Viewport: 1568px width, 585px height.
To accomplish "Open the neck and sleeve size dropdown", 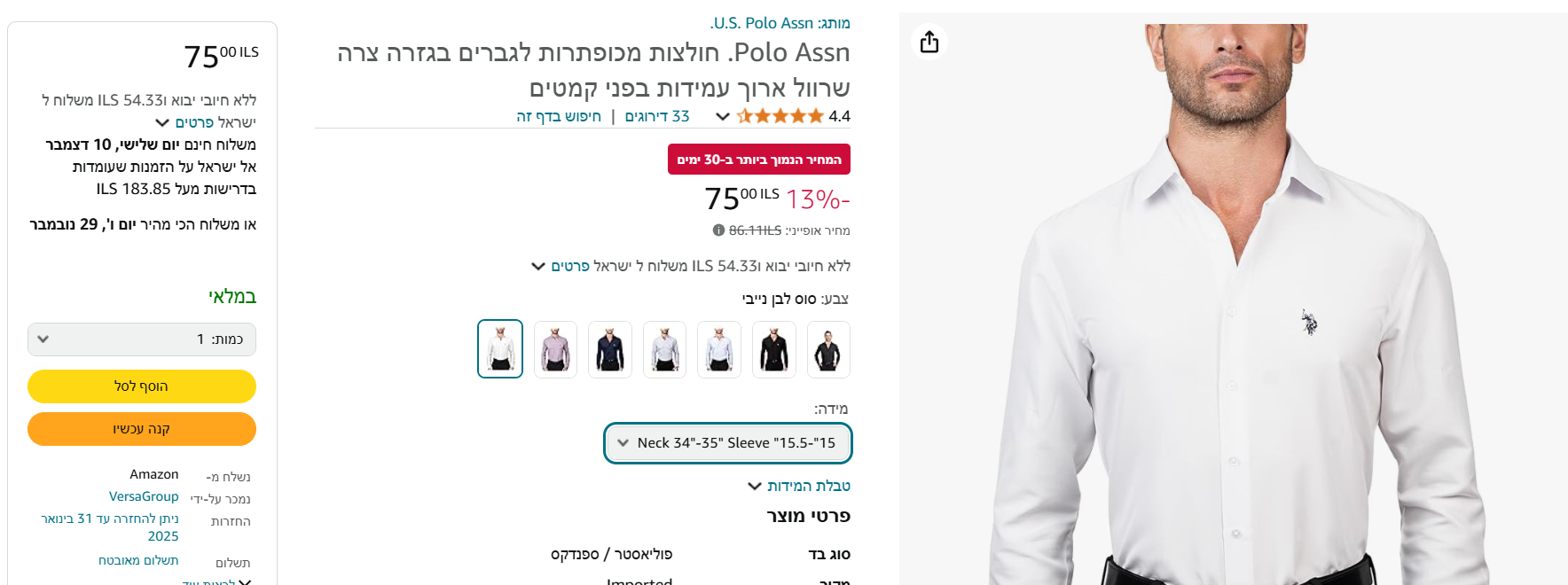I will click(727, 443).
